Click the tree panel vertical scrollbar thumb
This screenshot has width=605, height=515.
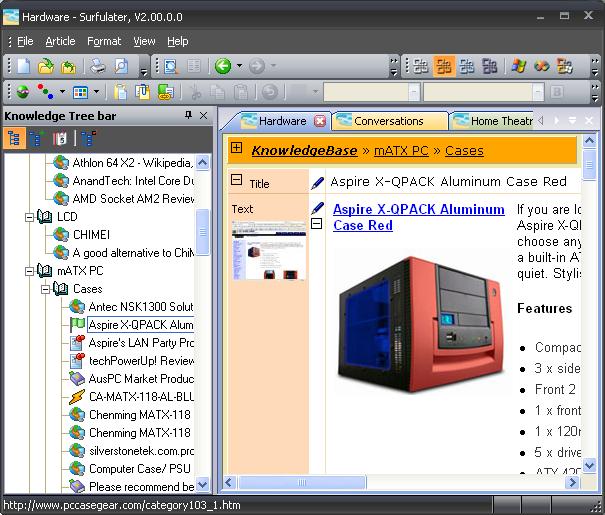[x=203, y=232]
